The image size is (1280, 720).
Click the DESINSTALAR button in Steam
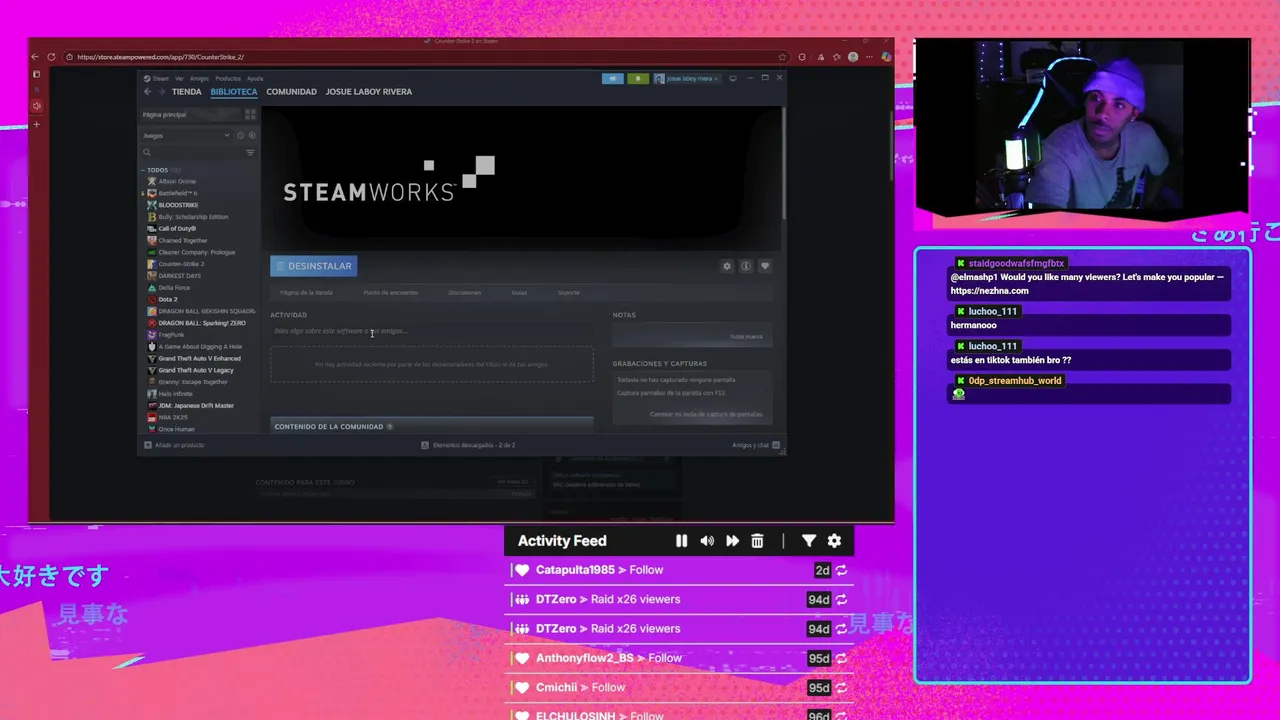[313, 266]
